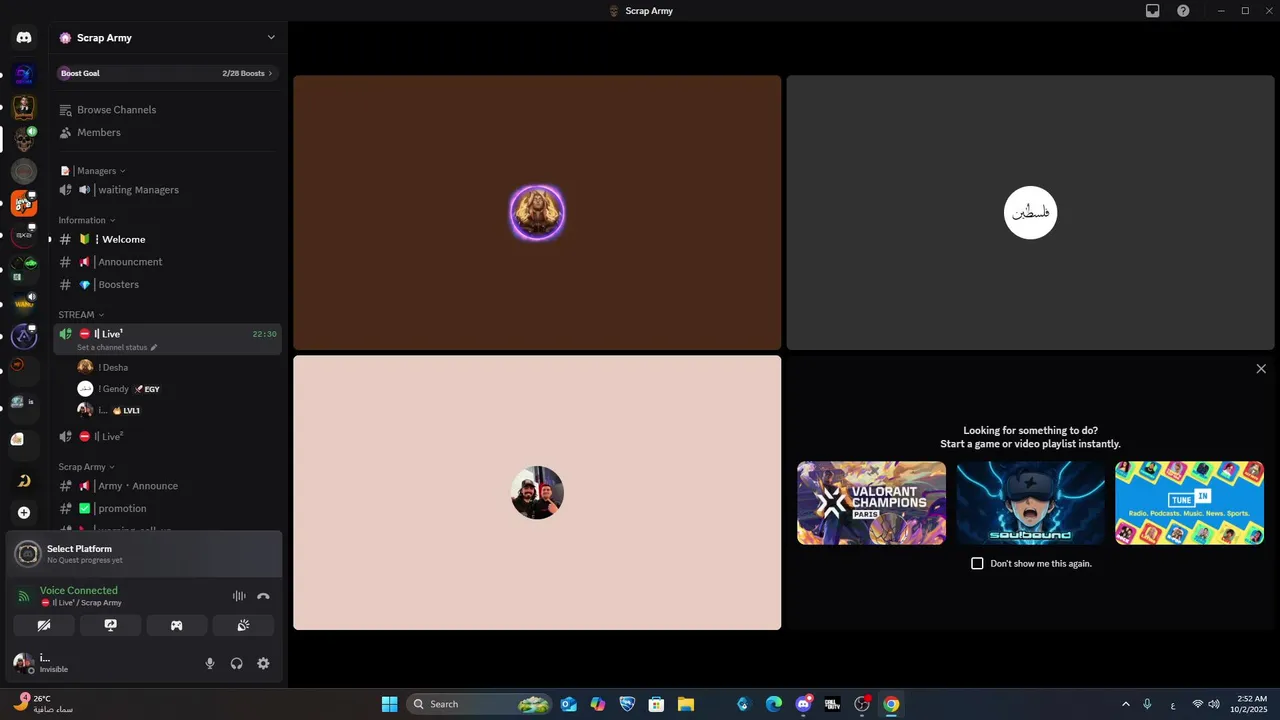Collapse the STREAM category
This screenshot has height=720, width=1280.
click(x=82, y=315)
